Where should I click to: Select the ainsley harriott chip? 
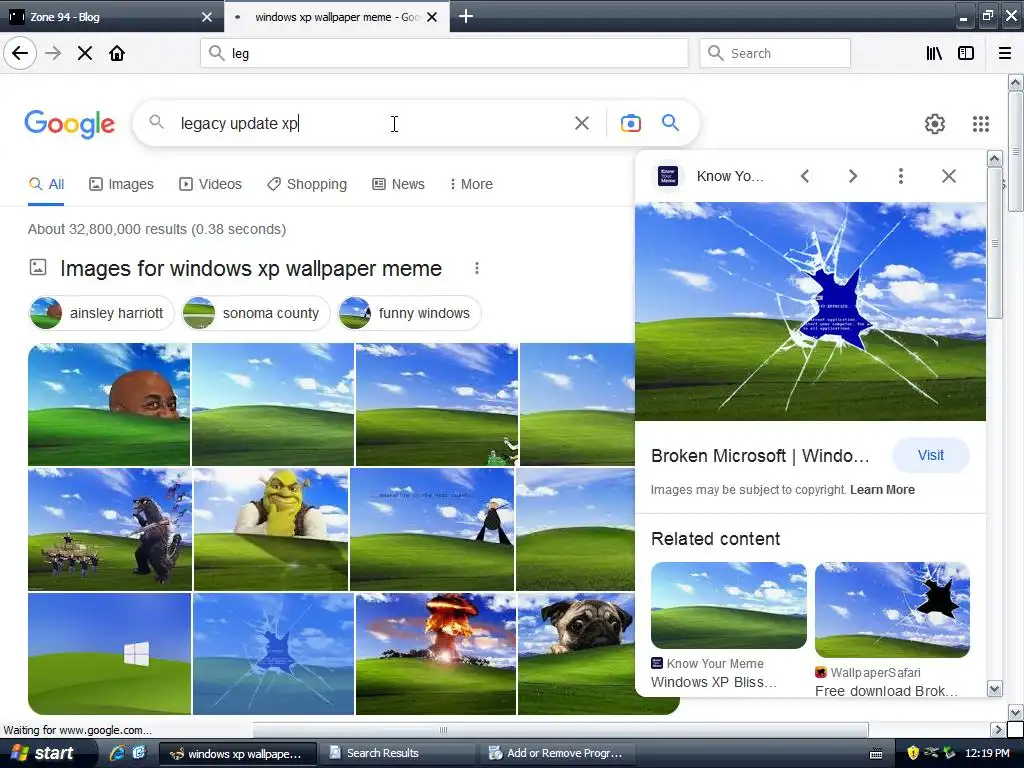pos(101,313)
